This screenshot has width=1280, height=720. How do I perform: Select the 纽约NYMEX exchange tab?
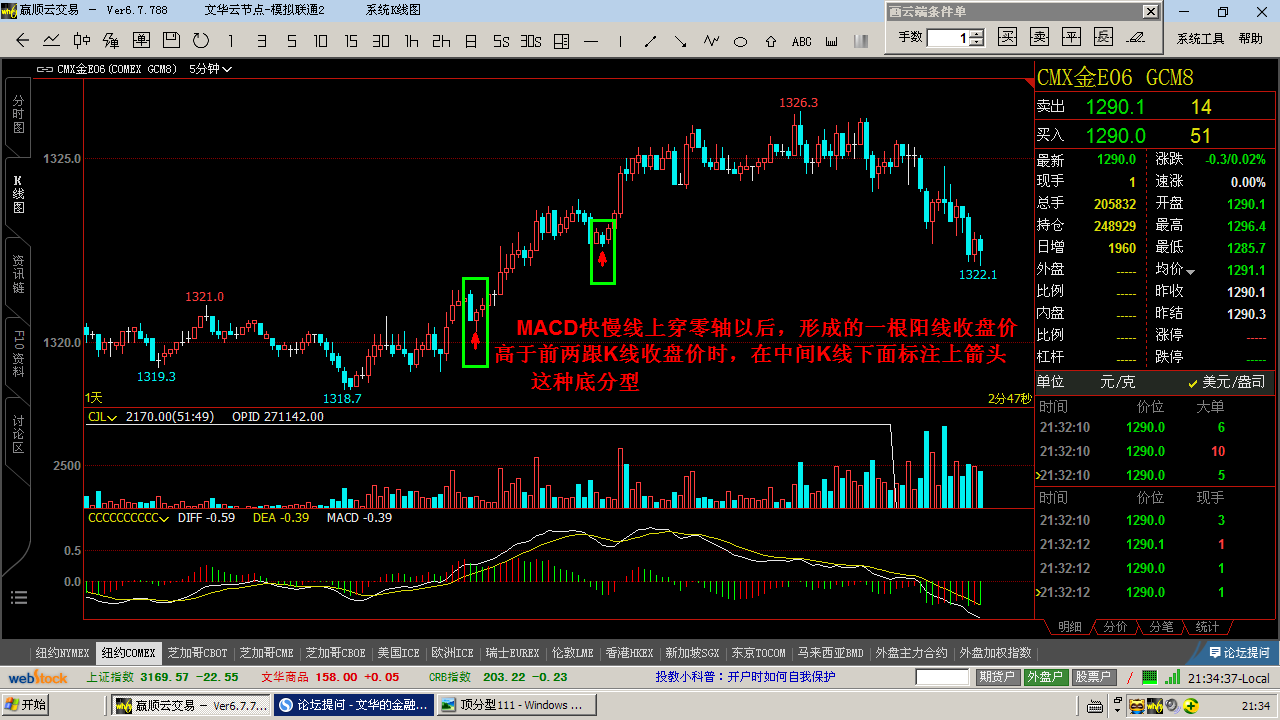coord(62,653)
